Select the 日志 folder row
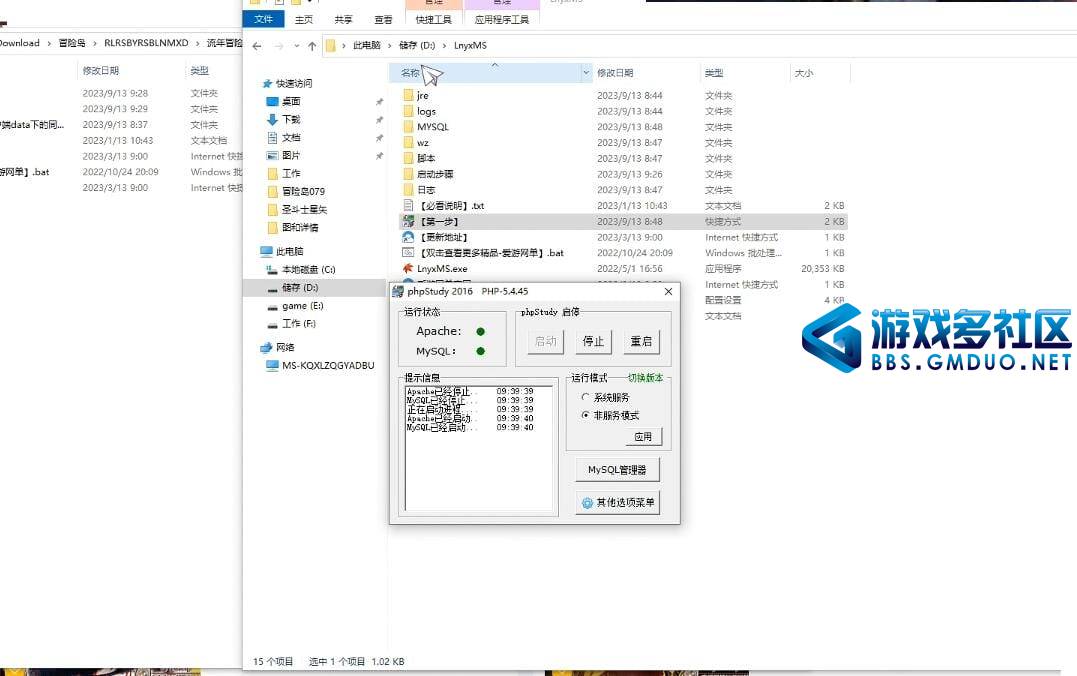 624,190
